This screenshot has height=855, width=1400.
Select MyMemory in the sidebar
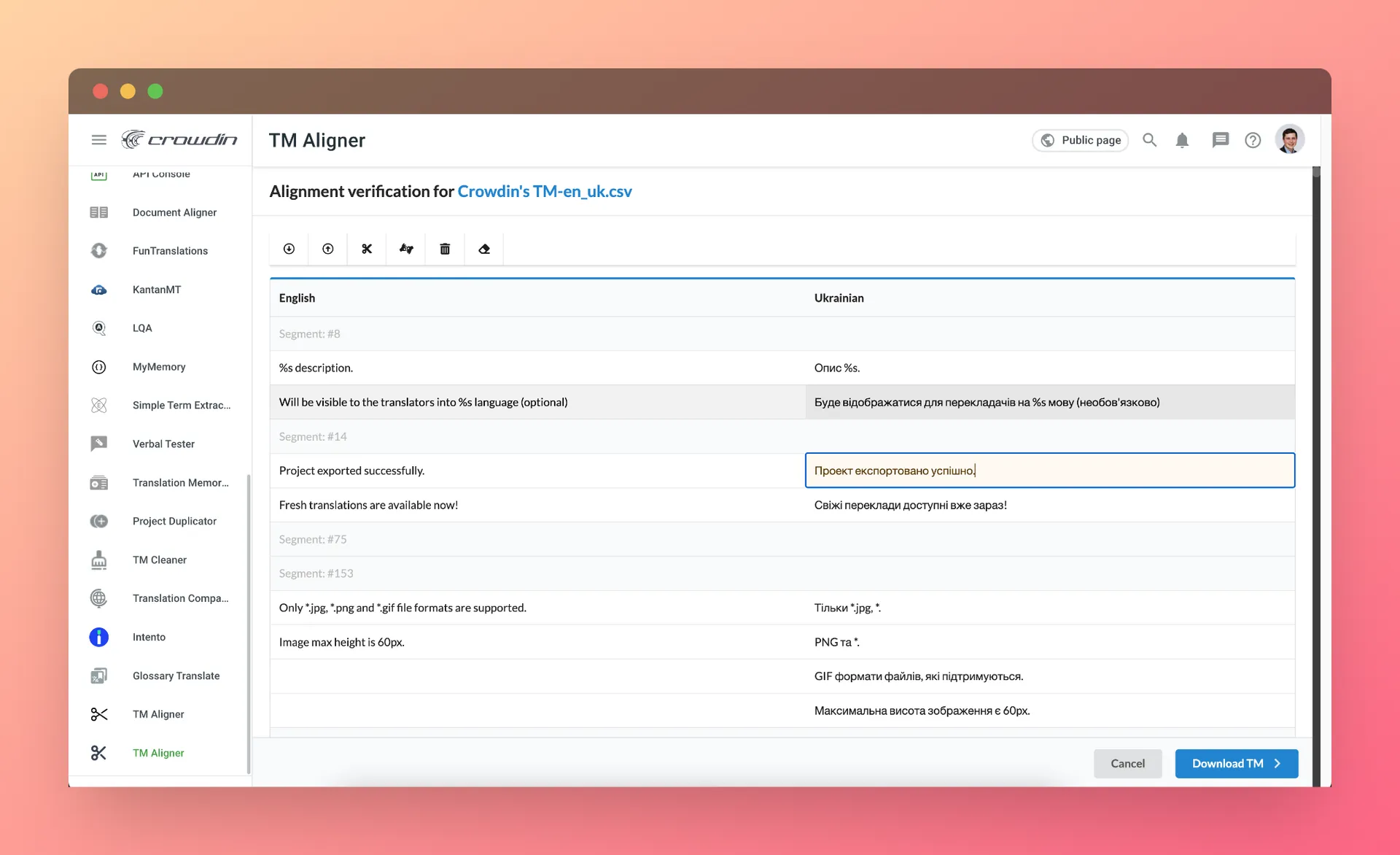159,367
